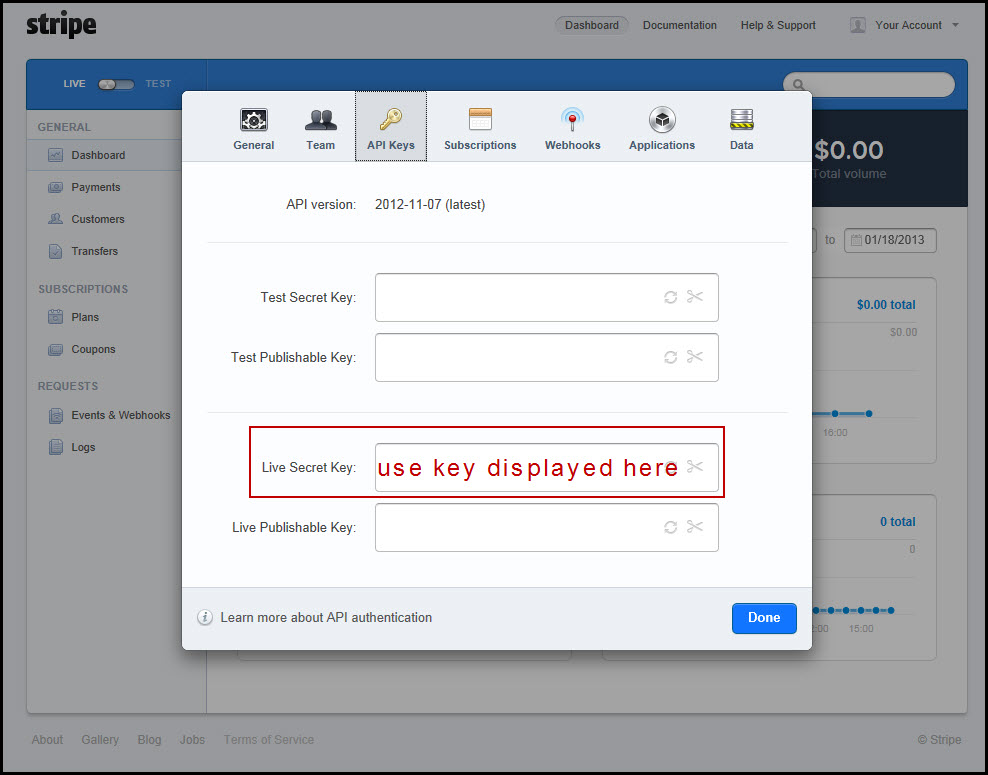Click scissors icon for Live Secret Key

pyautogui.click(x=694, y=466)
